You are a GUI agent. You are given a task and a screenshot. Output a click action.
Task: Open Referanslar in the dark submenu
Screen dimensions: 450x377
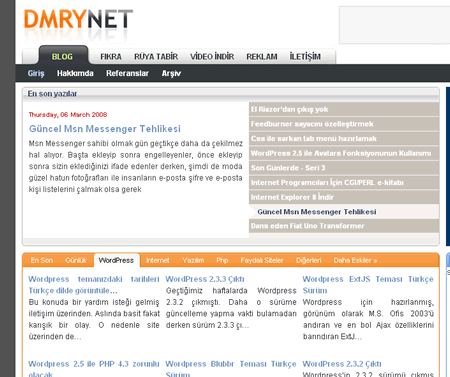pos(127,73)
